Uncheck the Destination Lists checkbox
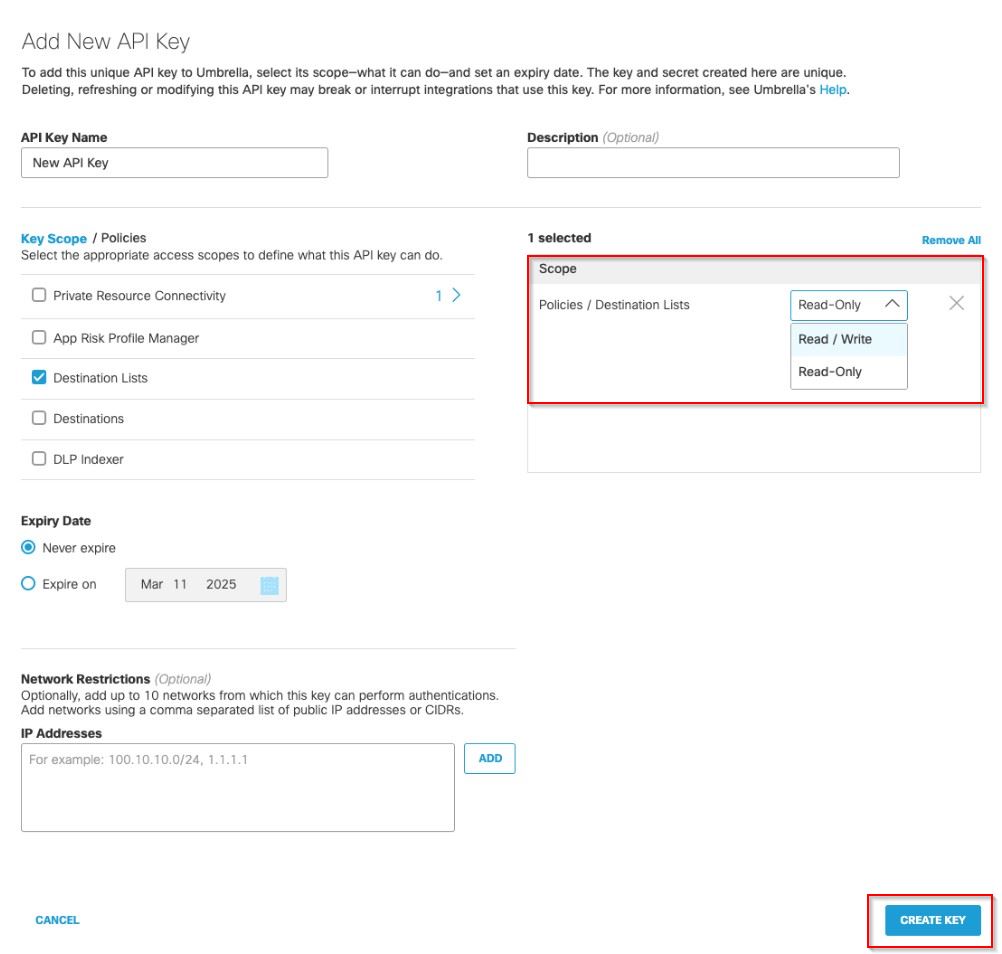 pyautogui.click(x=39, y=378)
